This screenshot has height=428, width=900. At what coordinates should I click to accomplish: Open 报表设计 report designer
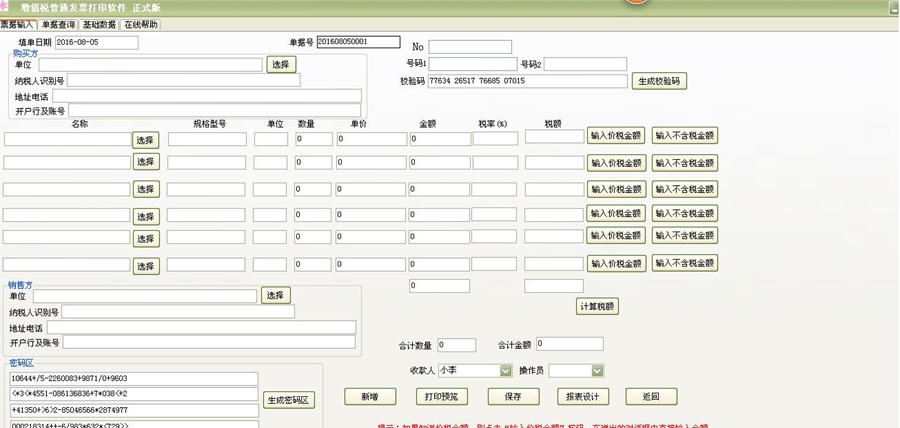pos(583,397)
